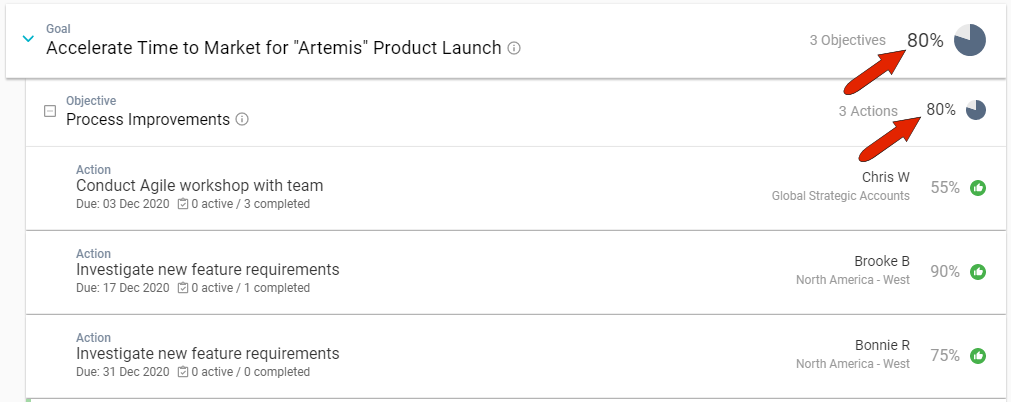Image resolution: width=1011 pixels, height=402 pixels.
Task: Click the objective's progress pie icon
Action: (976, 110)
